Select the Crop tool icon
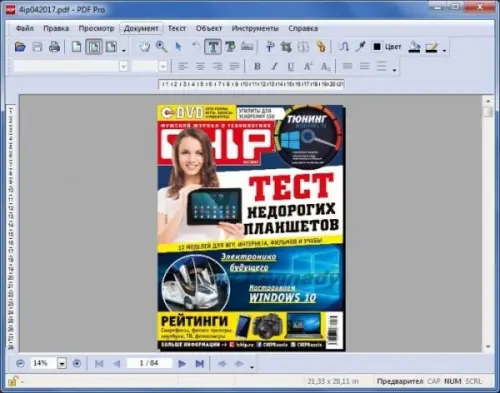The width and height of the screenshot is (500, 393). 286,47
